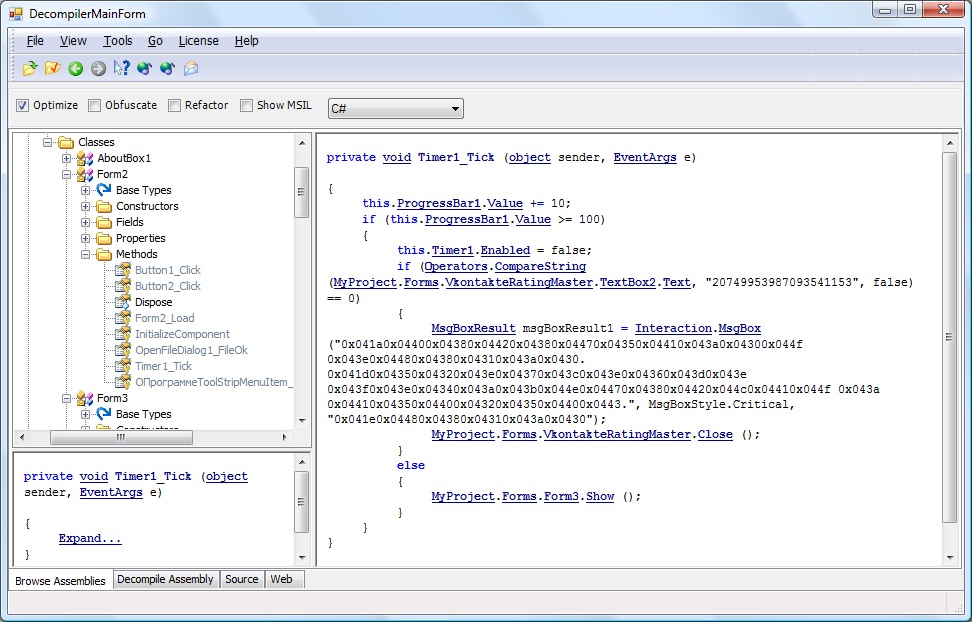Switch to the Source tab

pyautogui.click(x=242, y=579)
